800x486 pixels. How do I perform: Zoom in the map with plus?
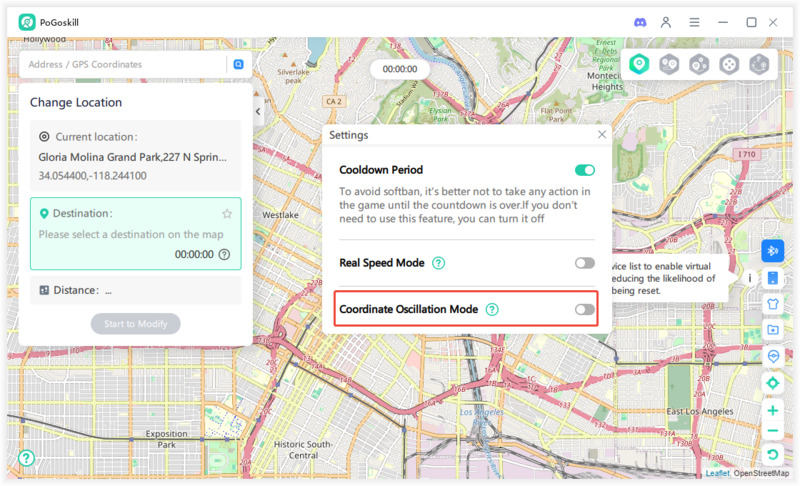point(772,410)
